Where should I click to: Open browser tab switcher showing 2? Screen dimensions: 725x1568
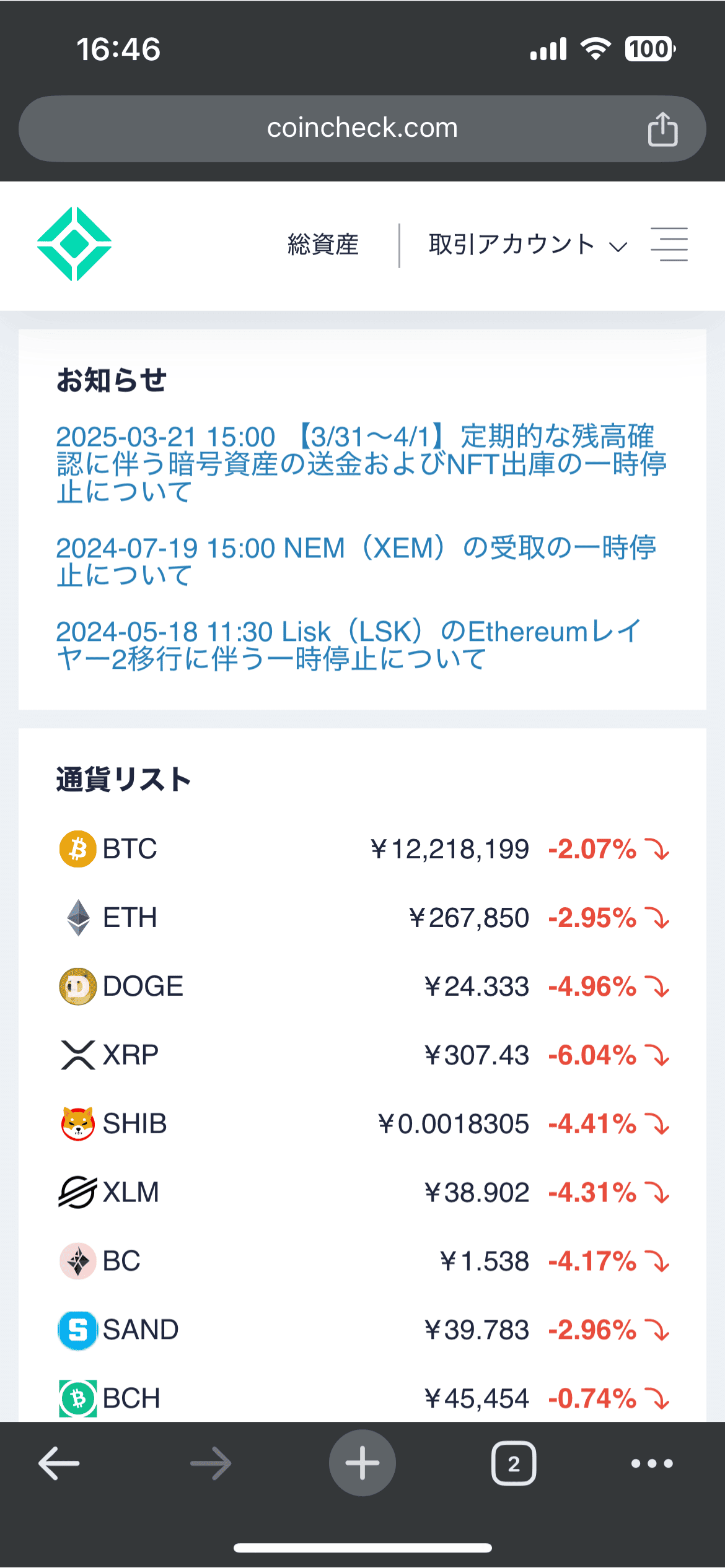pos(514,1464)
